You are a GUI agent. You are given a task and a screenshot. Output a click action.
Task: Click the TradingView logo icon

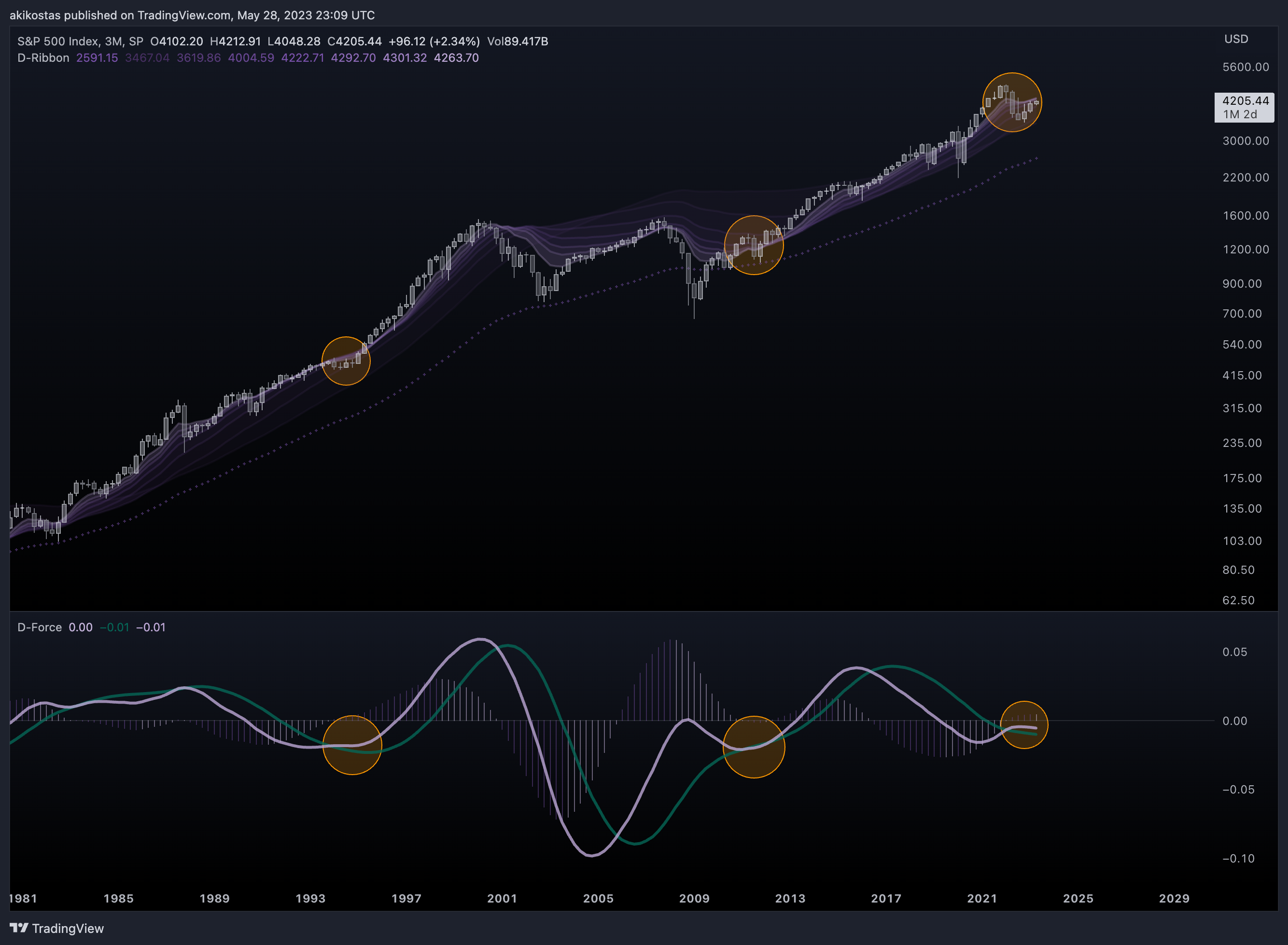click(19, 928)
